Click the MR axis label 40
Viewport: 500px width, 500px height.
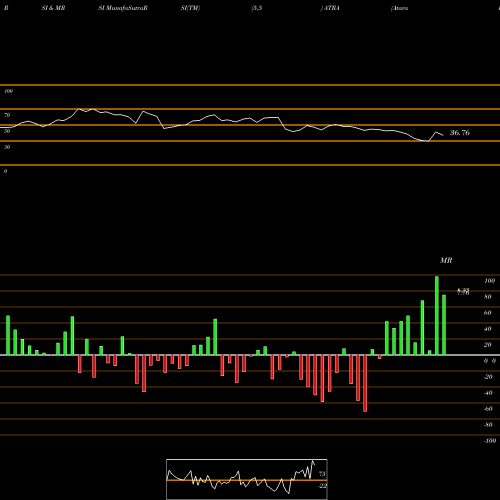pos(488,329)
